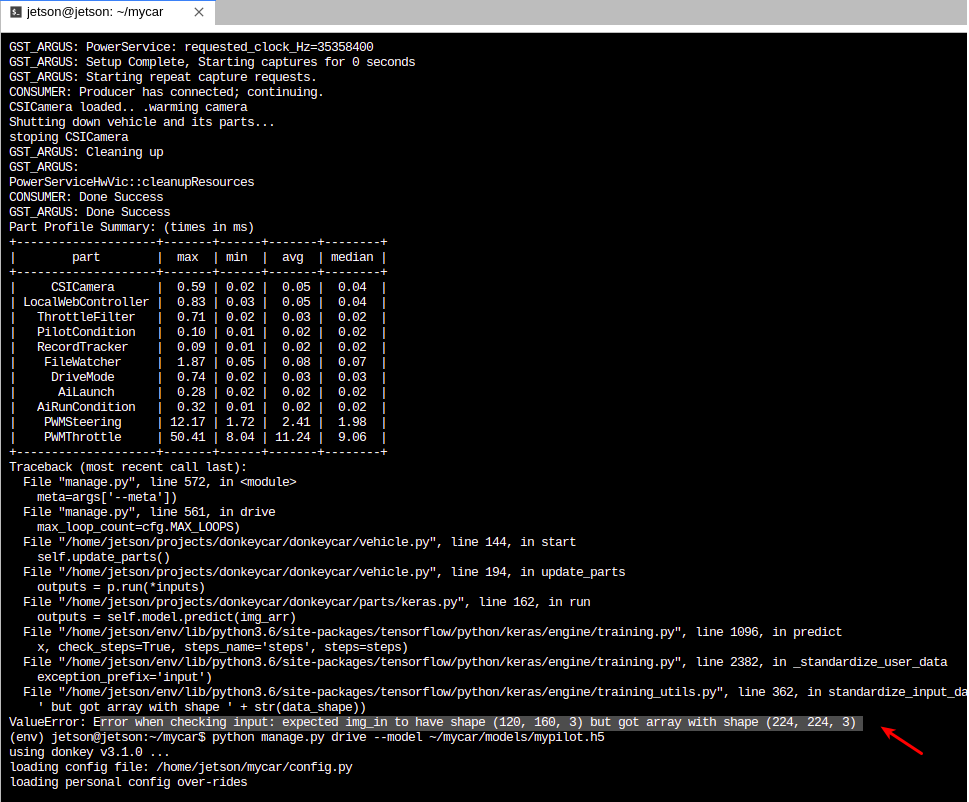Click the LocalWebController row name
The image size is (969, 802).
pyautogui.click(x=86, y=302)
